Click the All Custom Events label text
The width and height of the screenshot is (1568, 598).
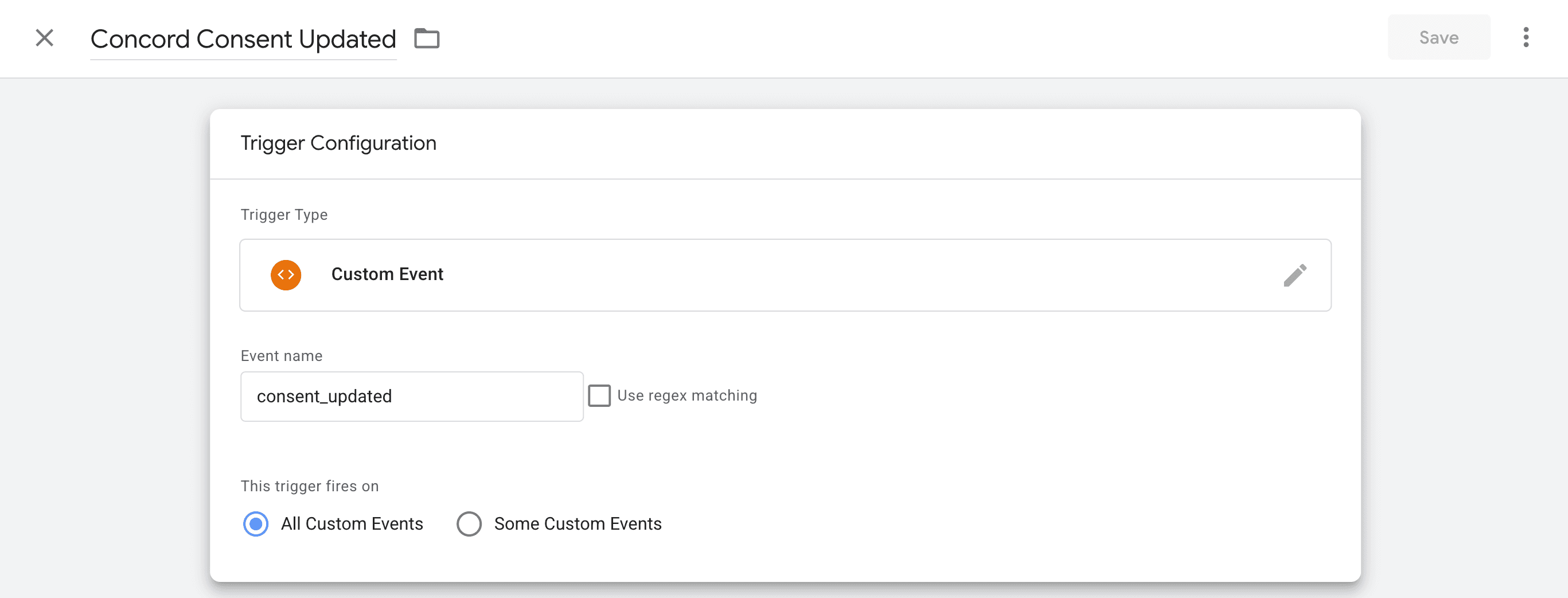coord(352,524)
